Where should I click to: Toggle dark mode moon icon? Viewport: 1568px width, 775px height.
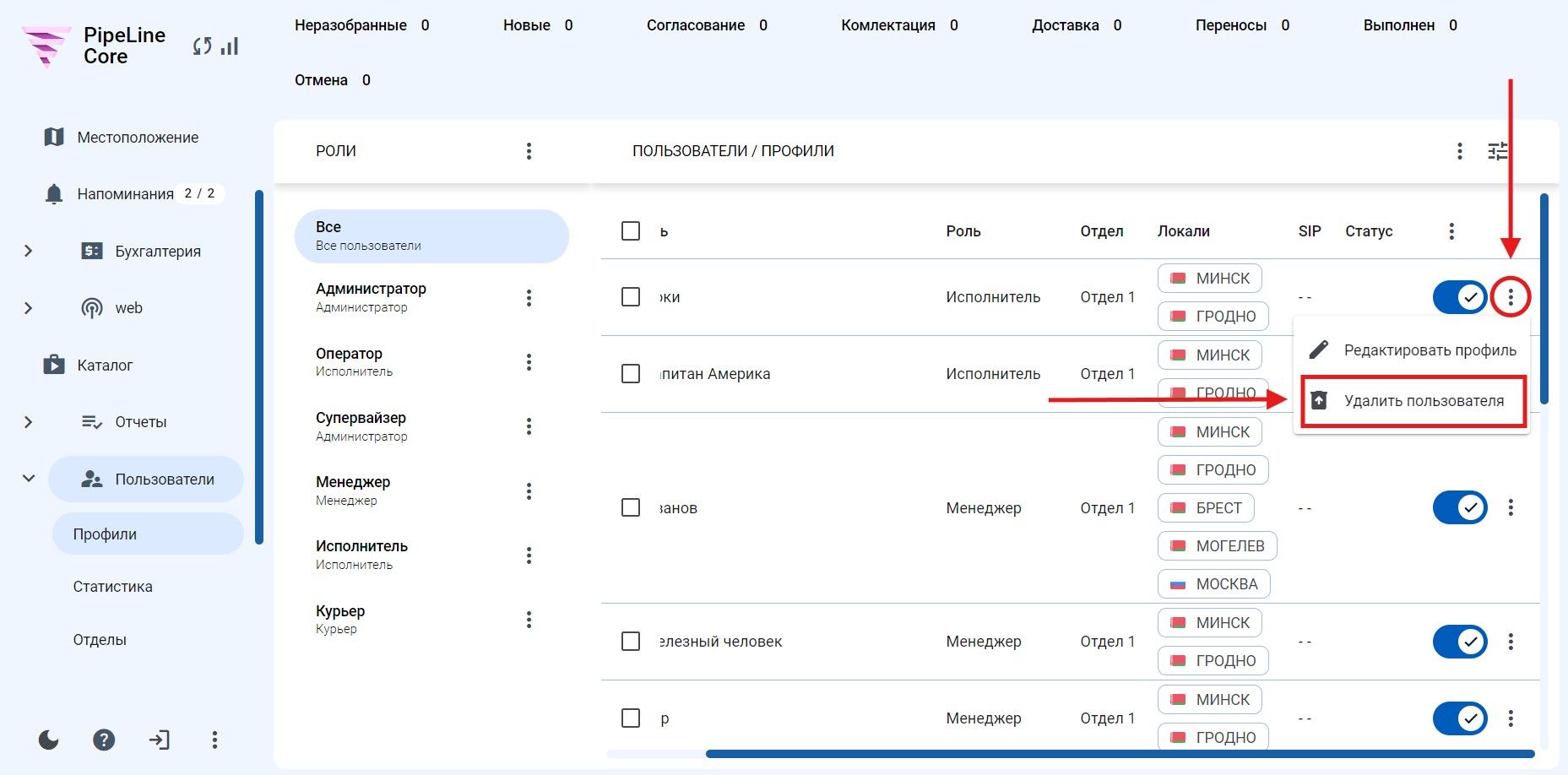(x=49, y=740)
